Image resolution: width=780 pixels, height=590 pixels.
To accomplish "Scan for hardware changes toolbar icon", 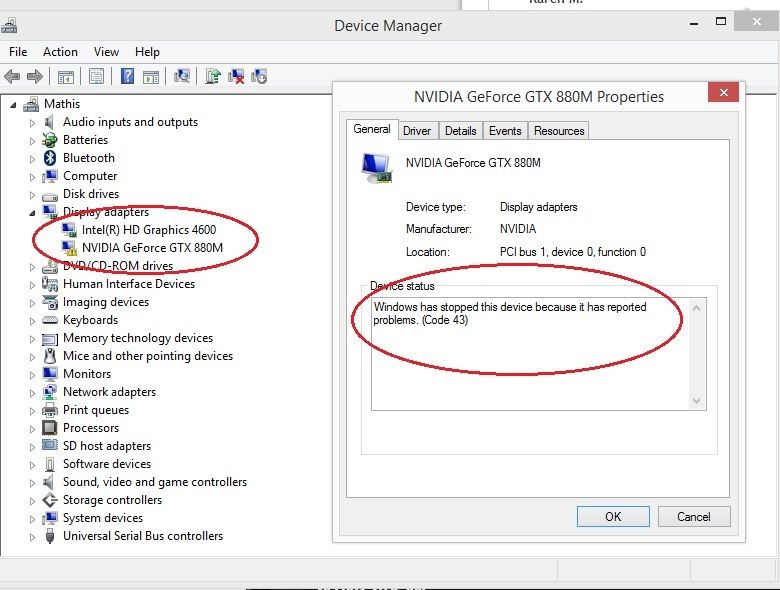I will point(182,76).
